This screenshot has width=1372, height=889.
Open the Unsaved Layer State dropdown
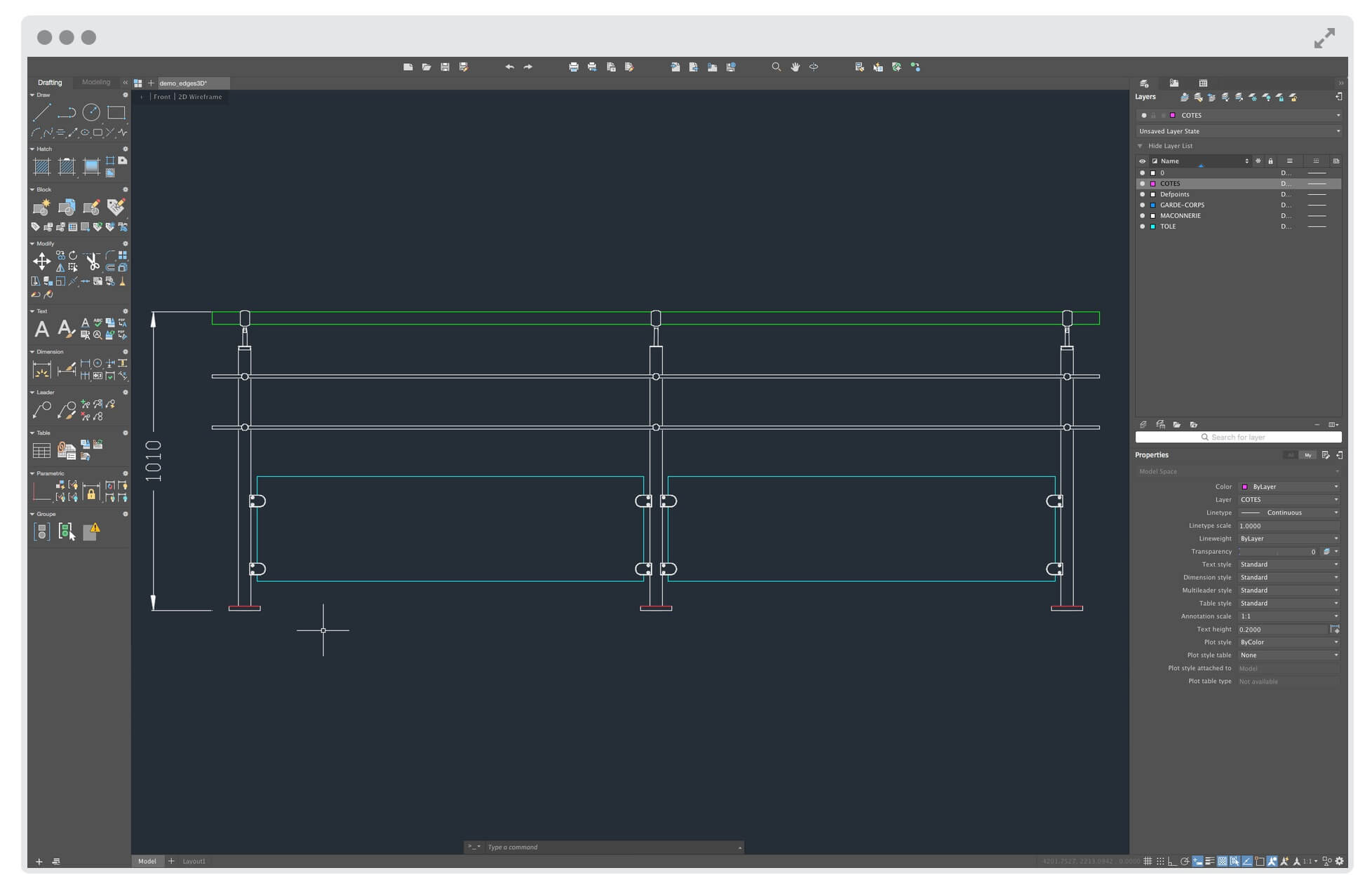click(1238, 131)
